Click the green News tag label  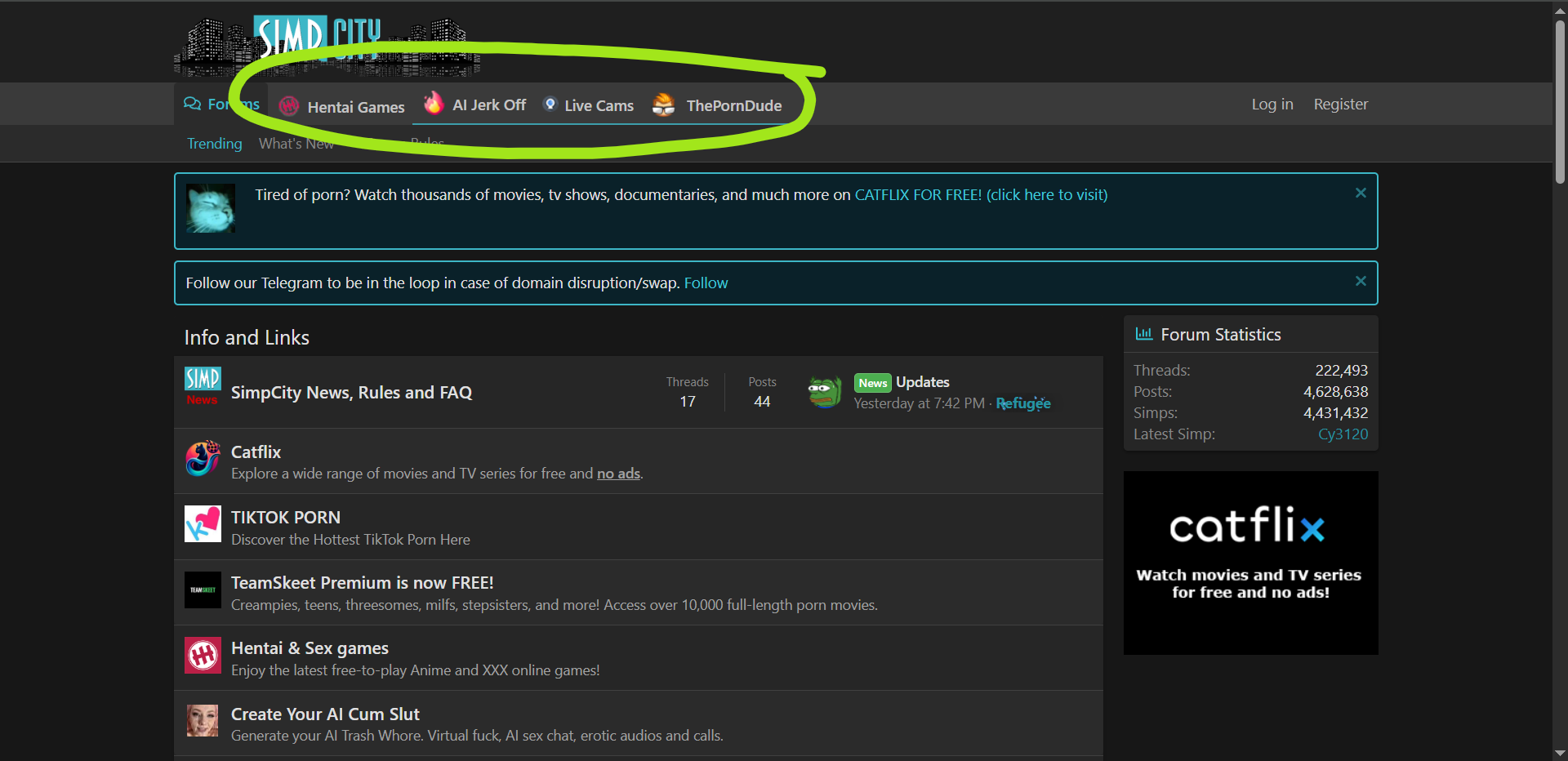[872, 382]
